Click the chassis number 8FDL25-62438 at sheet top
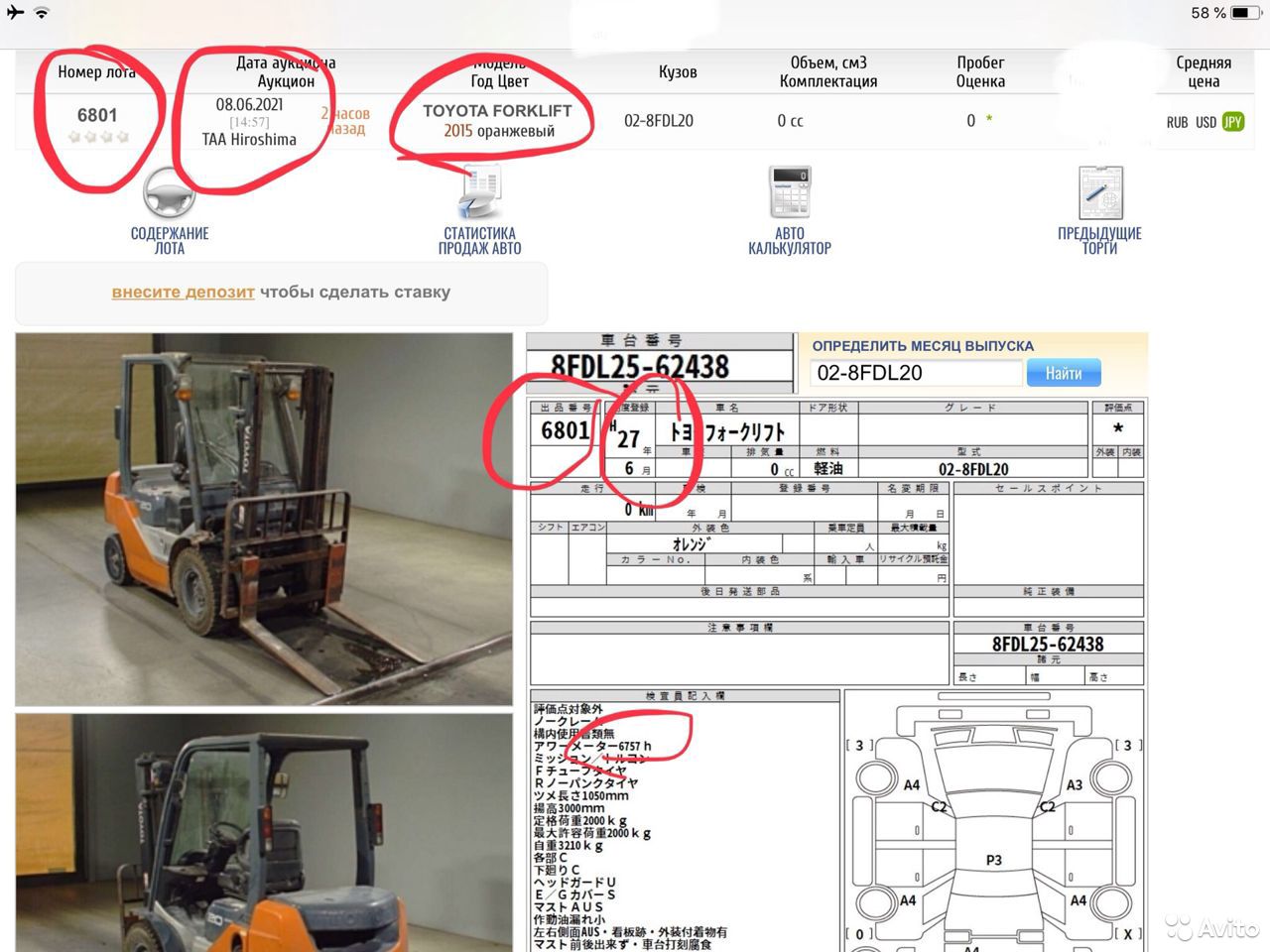 point(640,367)
